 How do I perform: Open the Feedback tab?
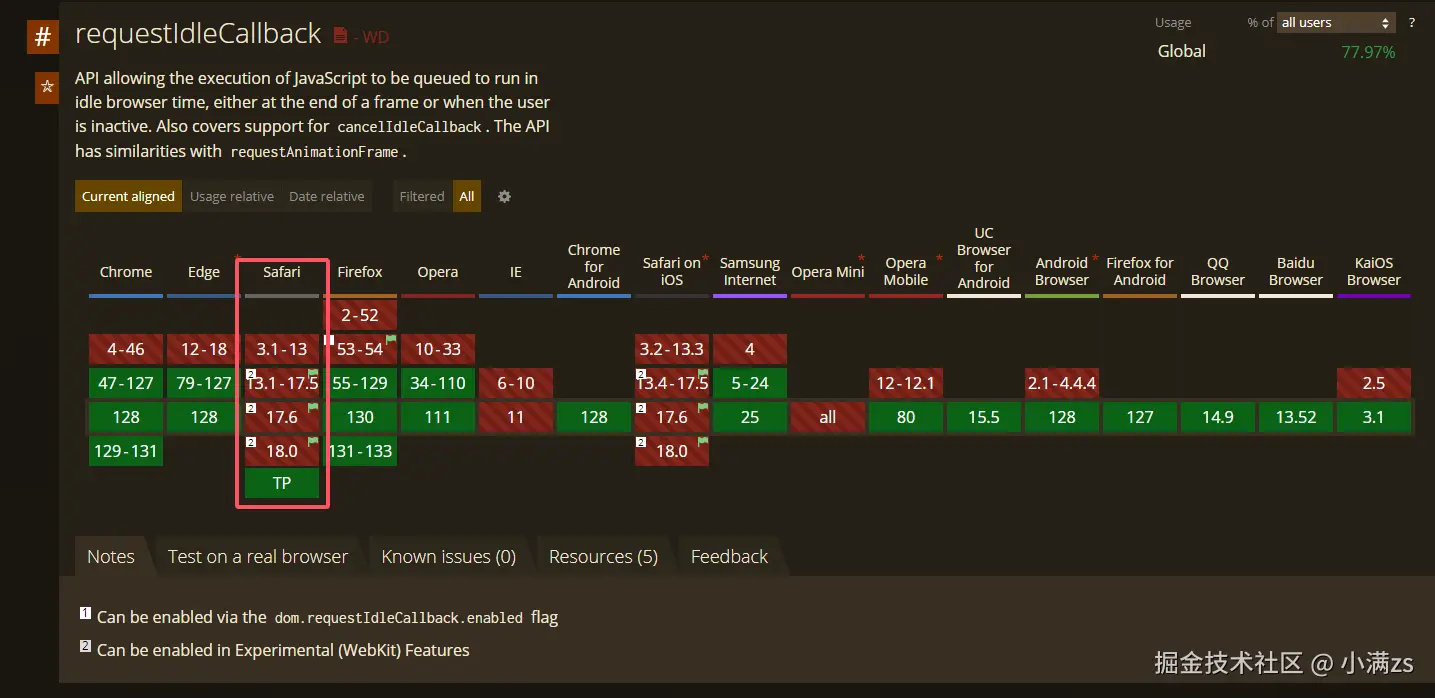tap(730, 556)
